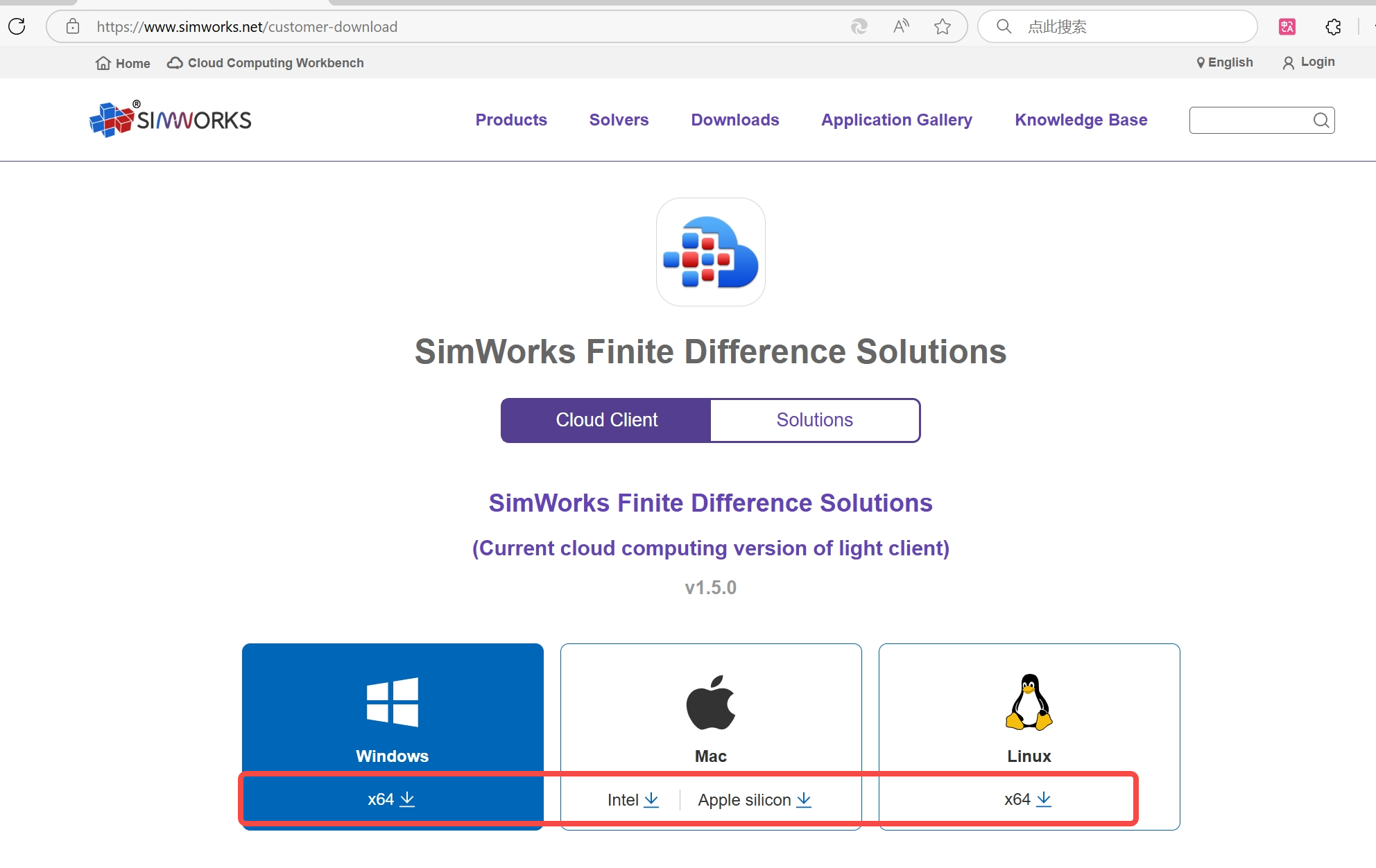Click the Windows label text
1376x868 pixels.
pyautogui.click(x=393, y=756)
